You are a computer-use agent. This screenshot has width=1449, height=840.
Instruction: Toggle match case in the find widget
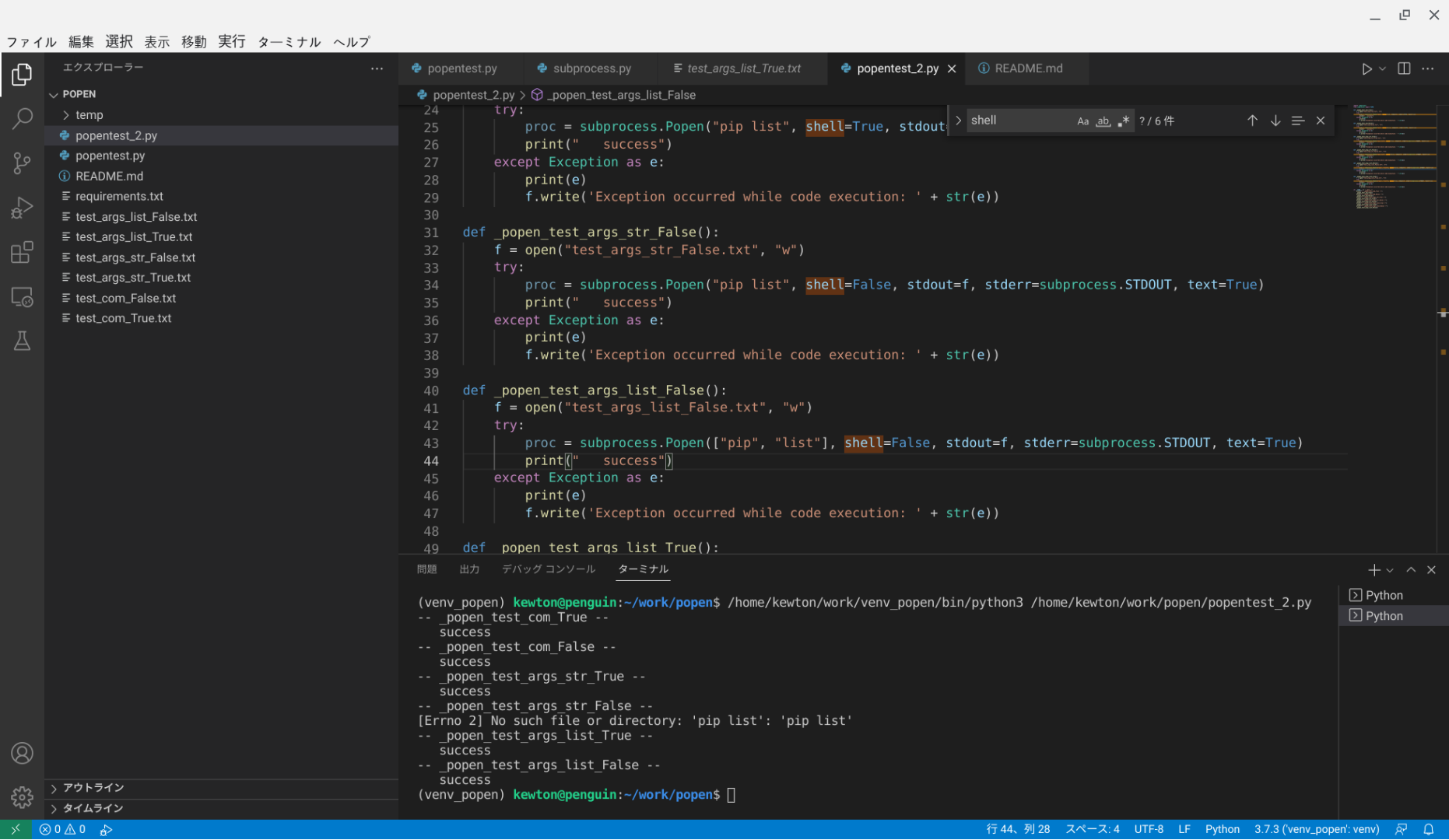[1082, 121]
